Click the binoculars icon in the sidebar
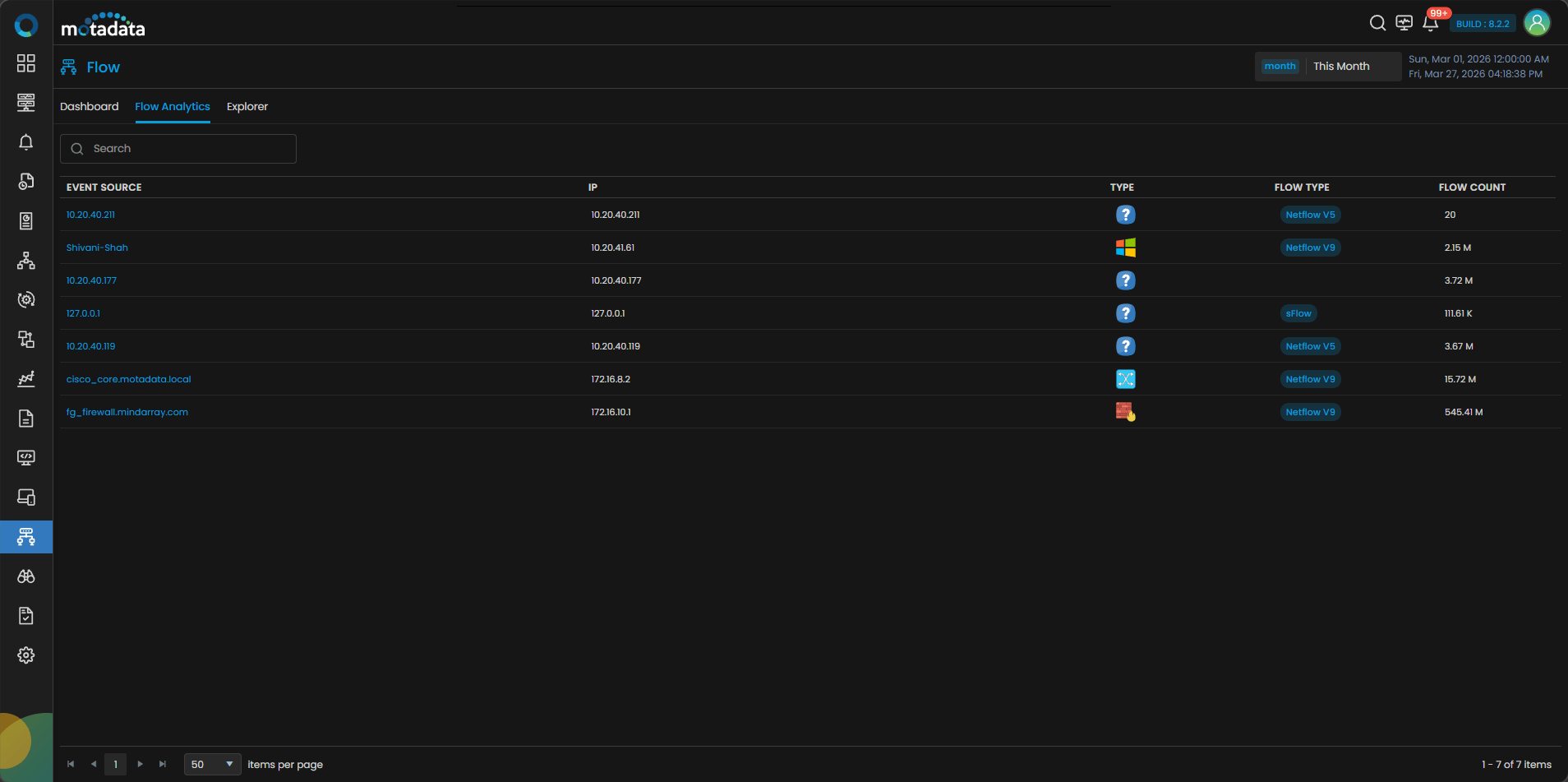 pos(26,576)
